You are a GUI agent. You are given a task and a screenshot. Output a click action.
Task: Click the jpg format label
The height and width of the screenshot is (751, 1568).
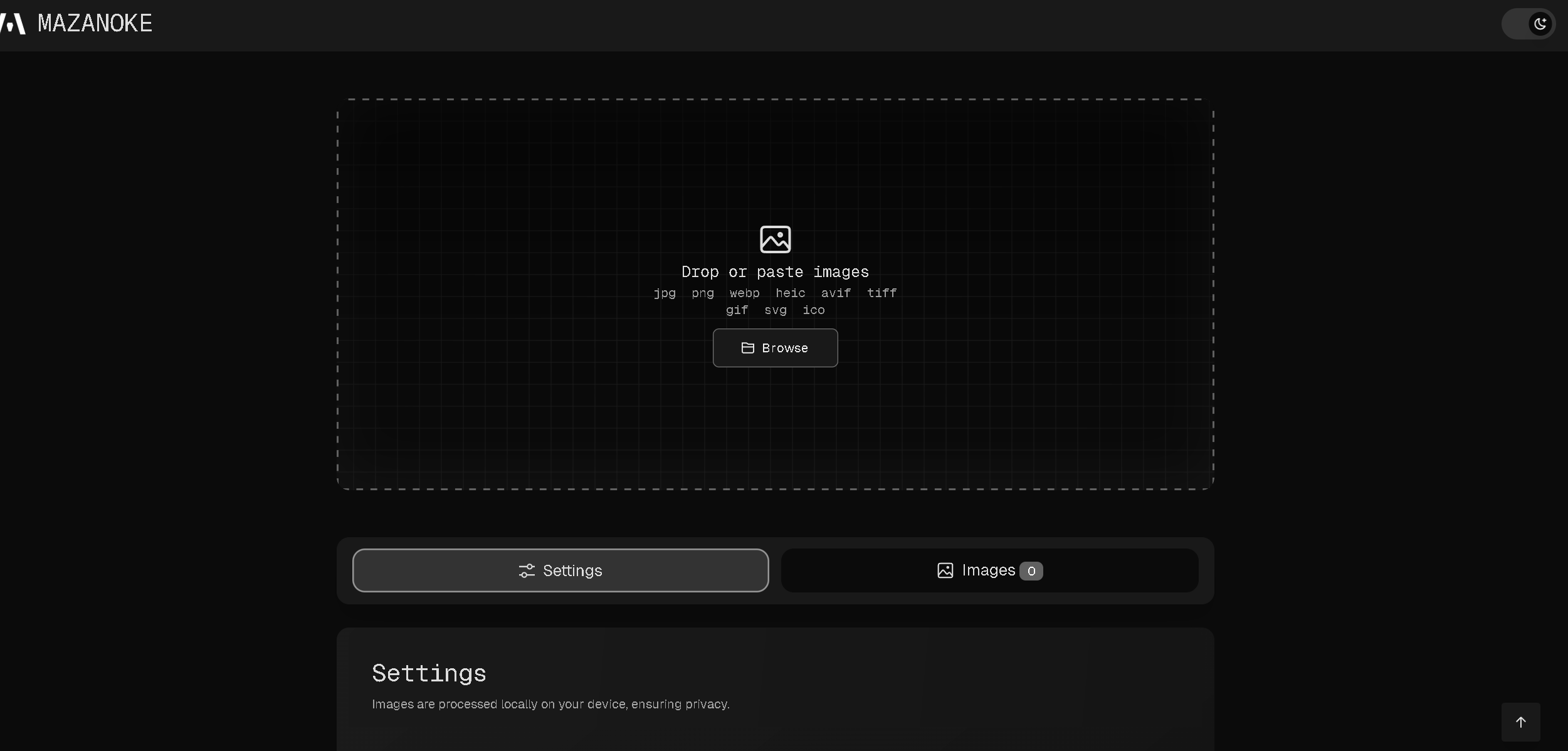(665, 293)
